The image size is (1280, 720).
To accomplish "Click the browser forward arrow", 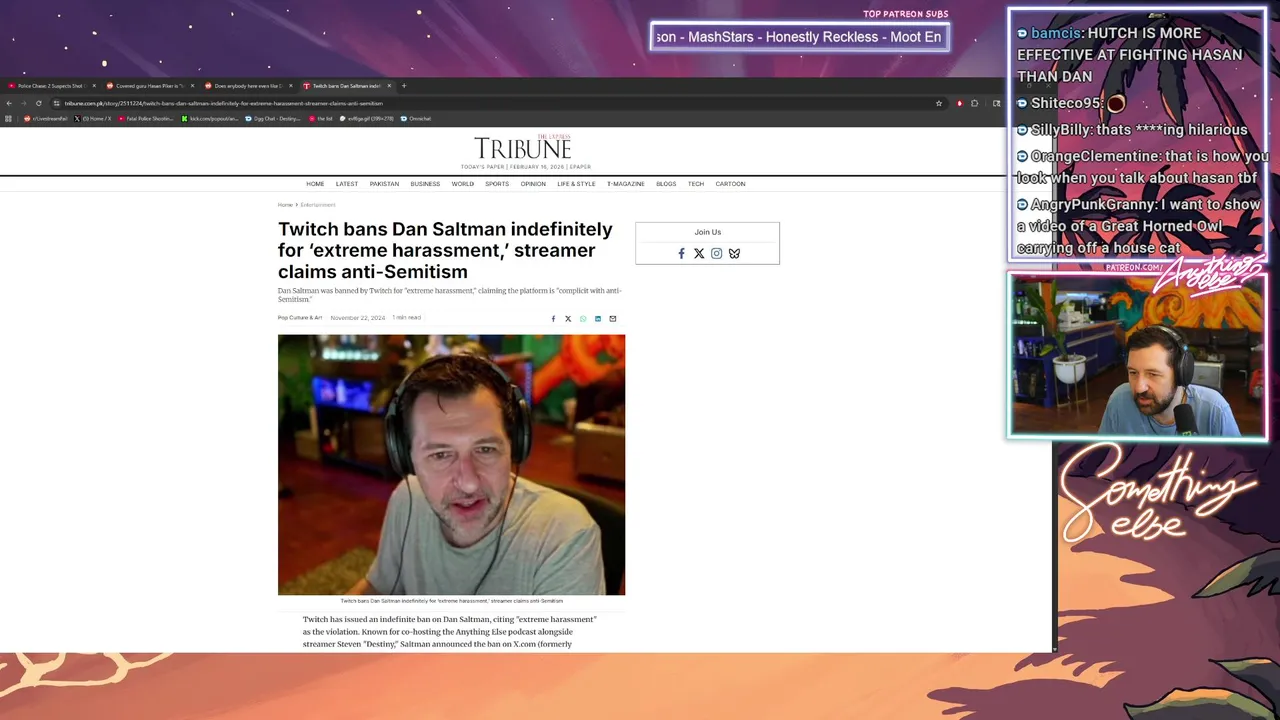I will tap(23, 103).
